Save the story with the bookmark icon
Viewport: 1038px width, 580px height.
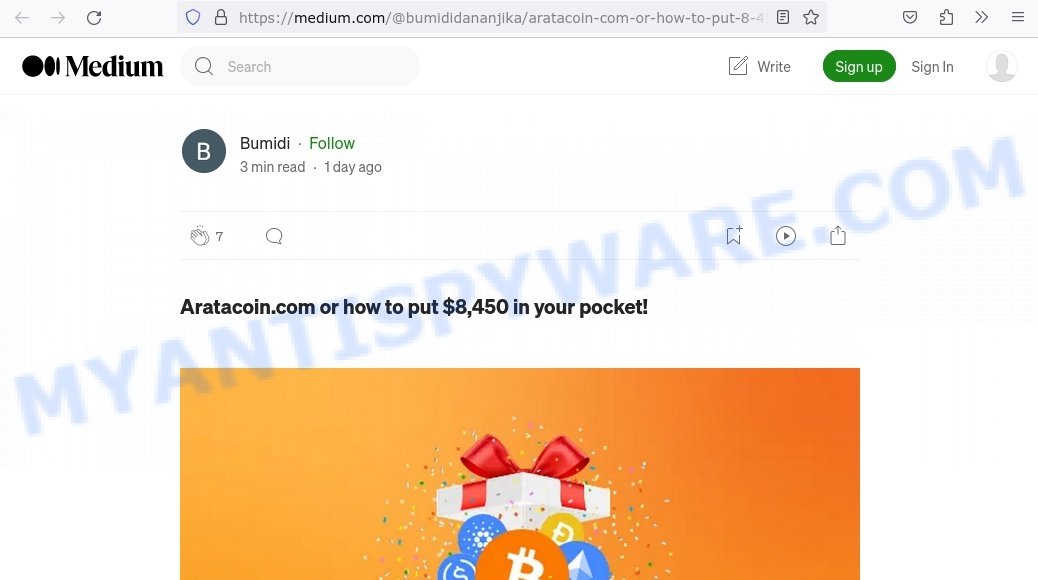[x=733, y=235]
